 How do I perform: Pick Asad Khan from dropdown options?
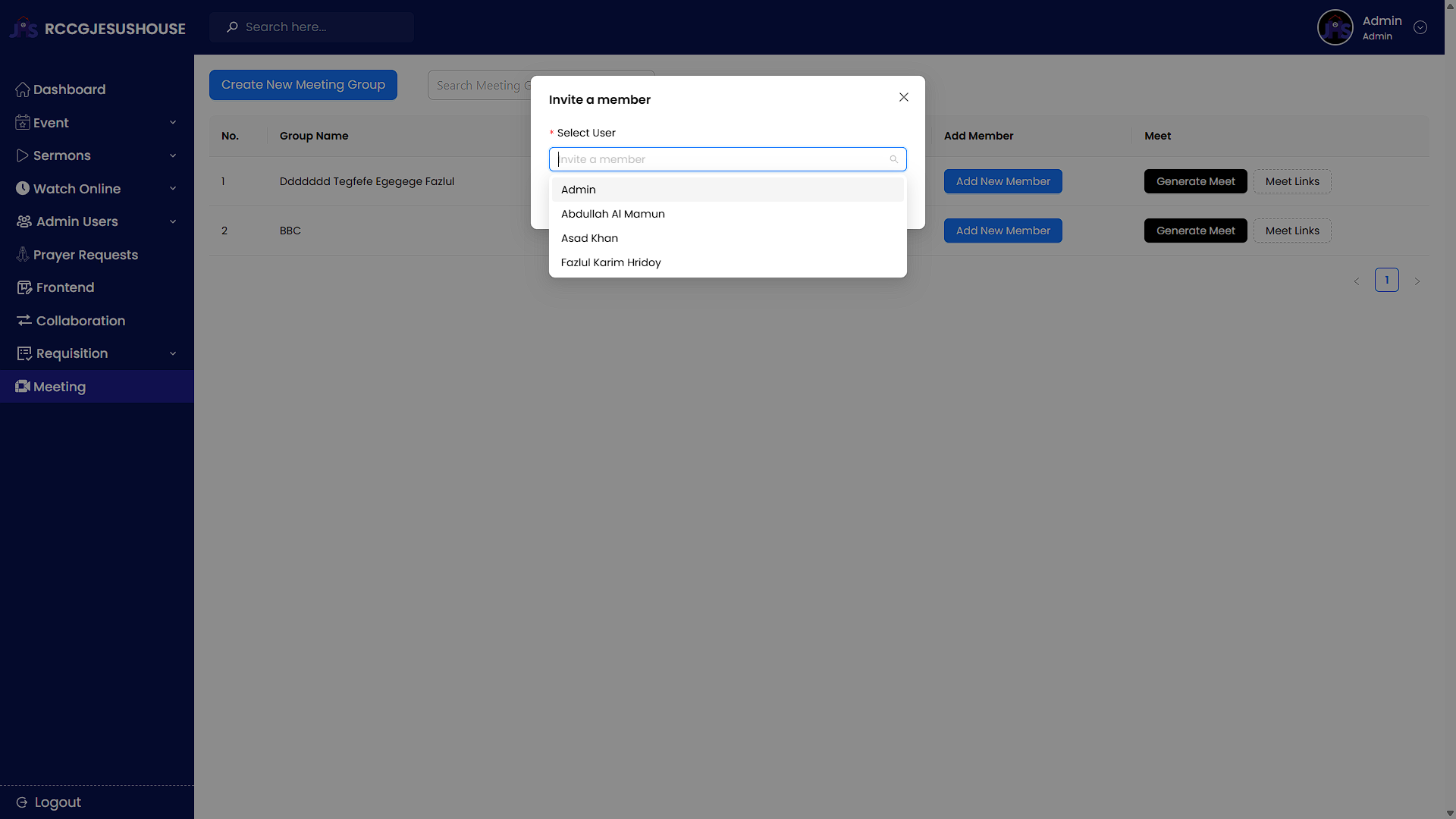coord(589,238)
